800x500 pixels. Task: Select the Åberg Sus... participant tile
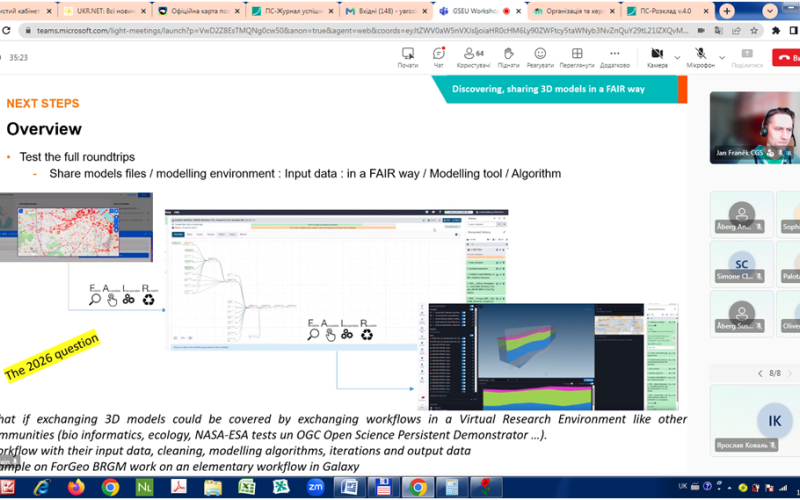coord(741,314)
